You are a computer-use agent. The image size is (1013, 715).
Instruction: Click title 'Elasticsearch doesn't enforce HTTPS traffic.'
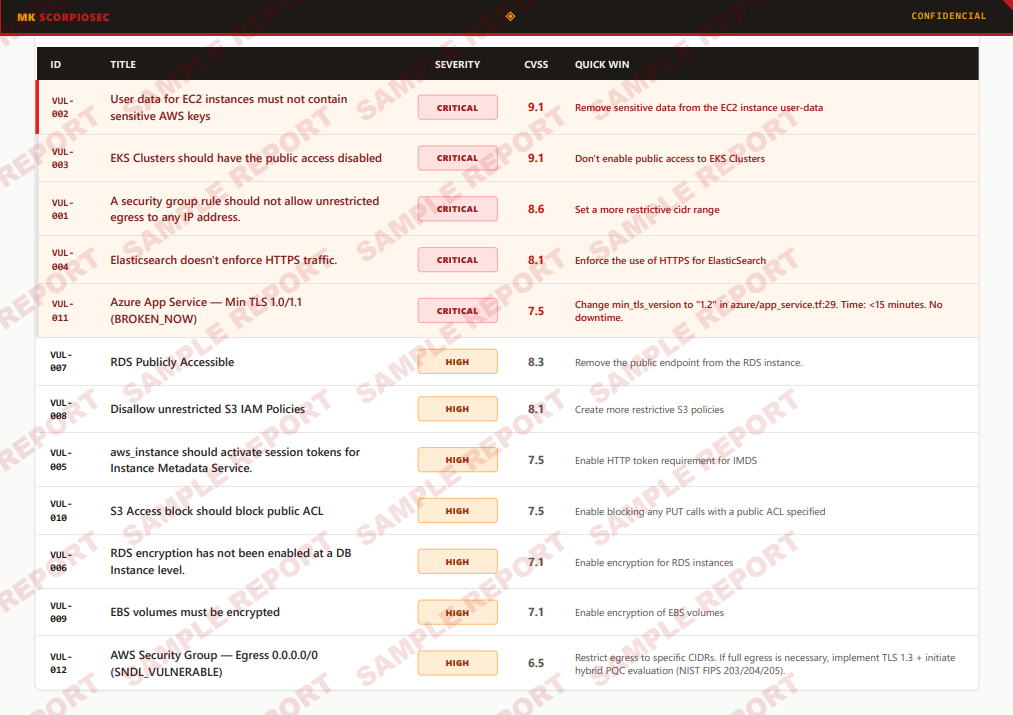point(224,260)
